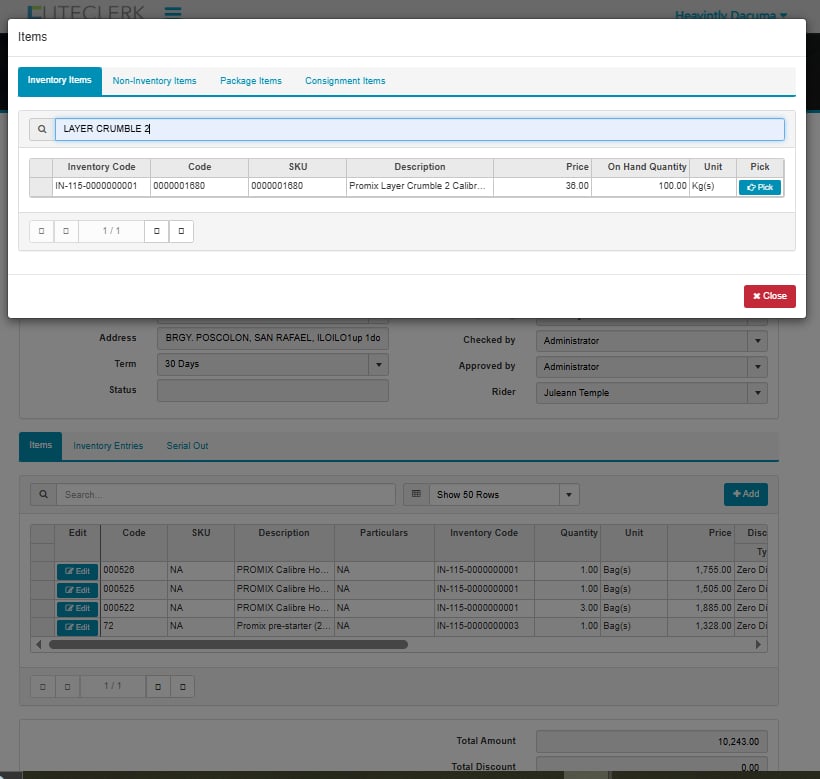
Task: Select the Consignment Items tab
Action: tap(345, 81)
